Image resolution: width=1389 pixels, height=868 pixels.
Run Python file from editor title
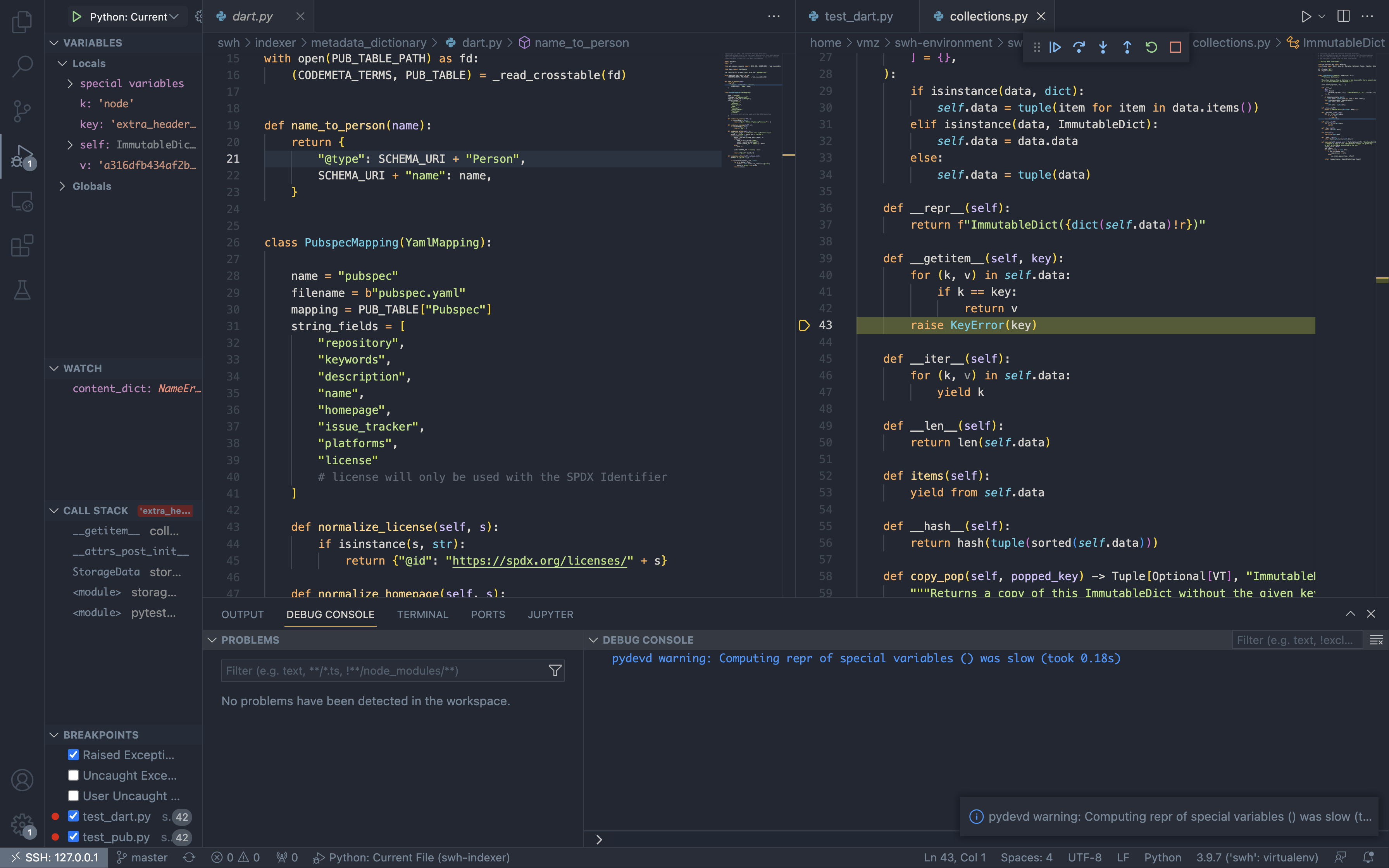point(1306,17)
